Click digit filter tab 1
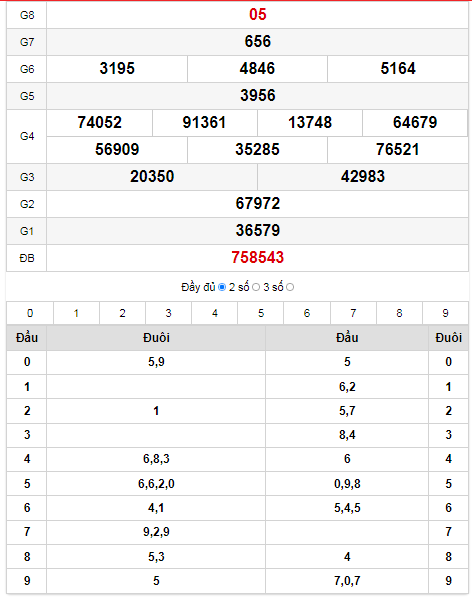472x597 pixels. point(77,313)
